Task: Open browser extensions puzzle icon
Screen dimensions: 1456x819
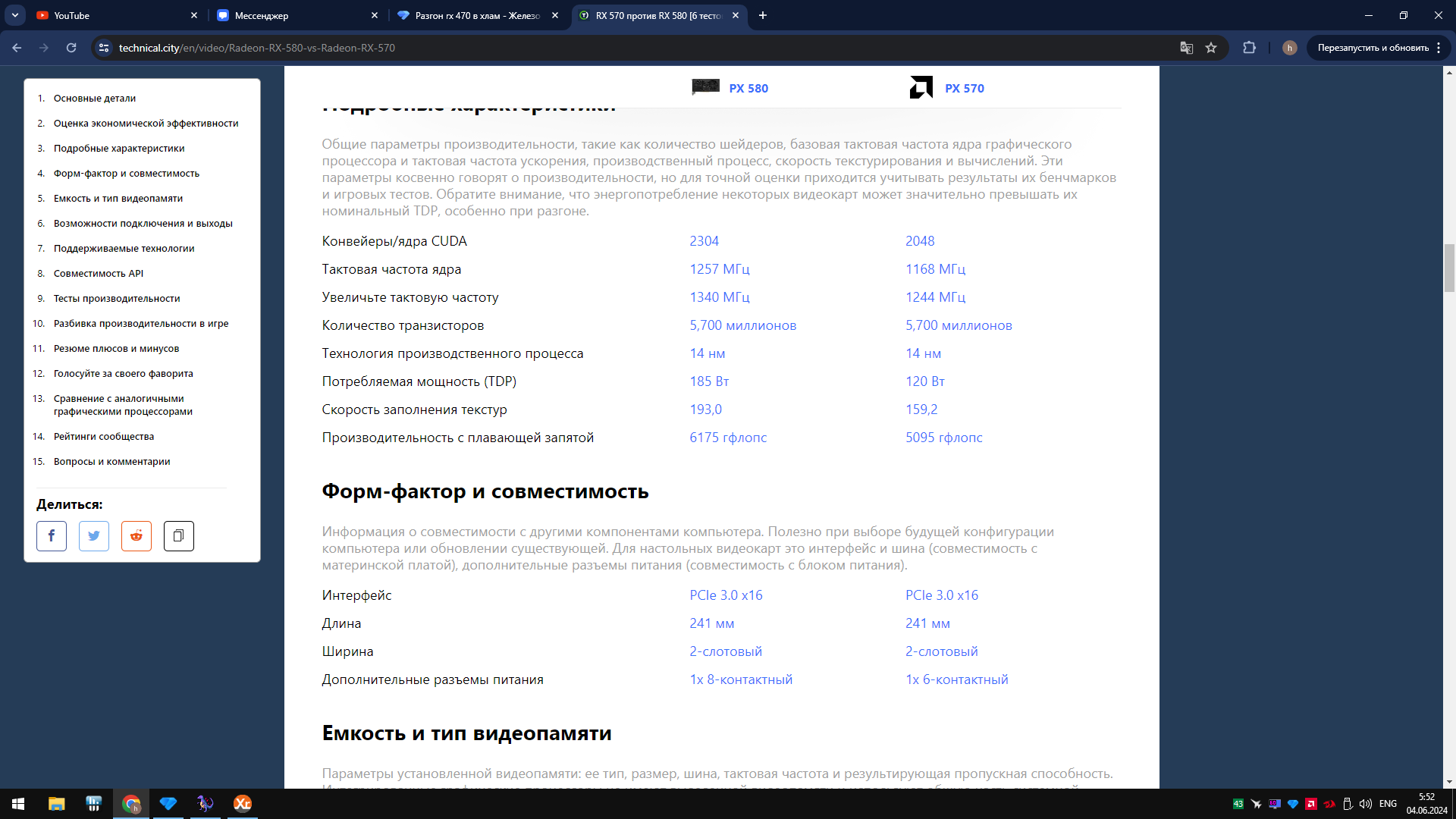Action: click(1250, 48)
